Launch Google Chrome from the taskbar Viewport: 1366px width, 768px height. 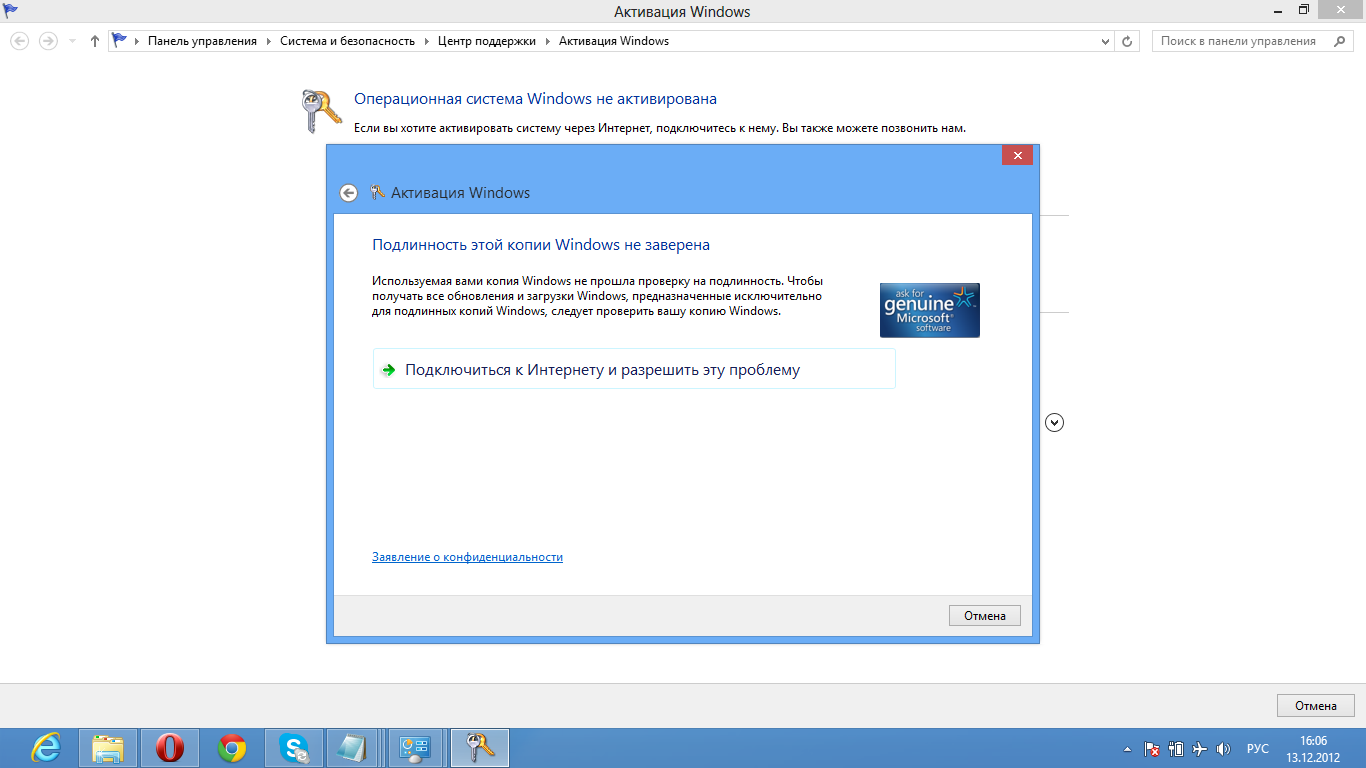(x=231, y=747)
